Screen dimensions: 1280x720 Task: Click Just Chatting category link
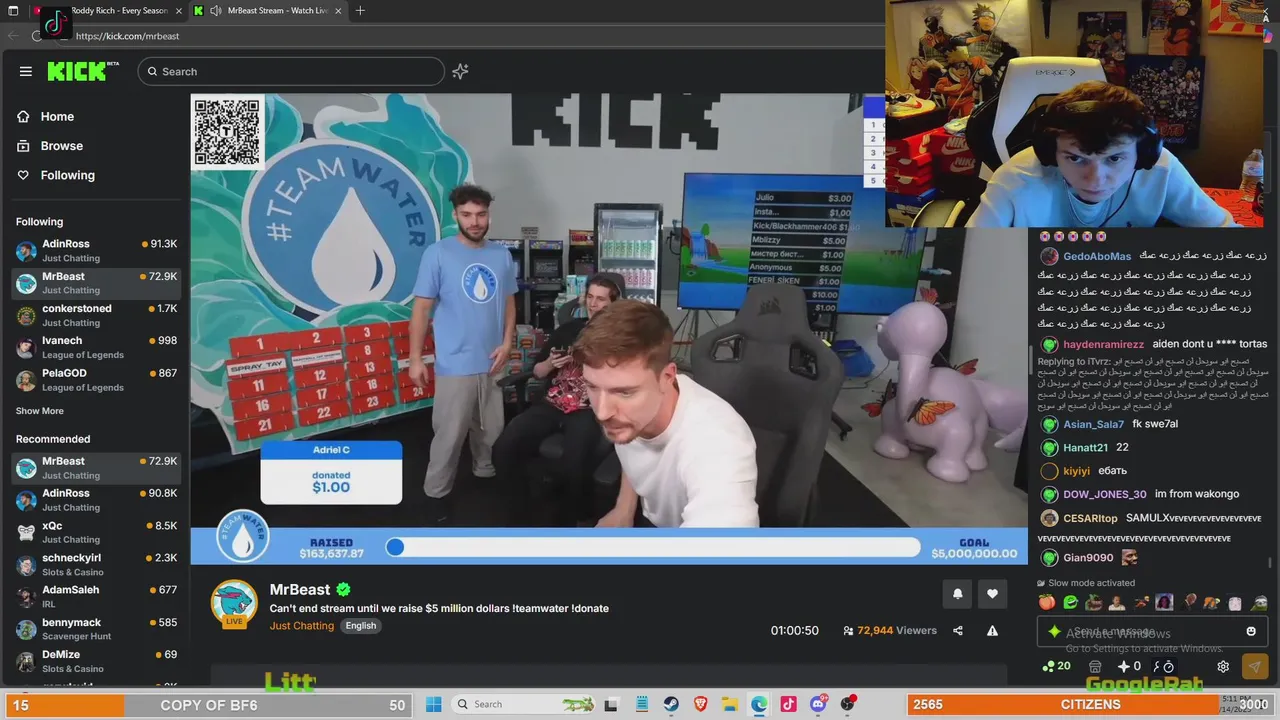coord(301,626)
